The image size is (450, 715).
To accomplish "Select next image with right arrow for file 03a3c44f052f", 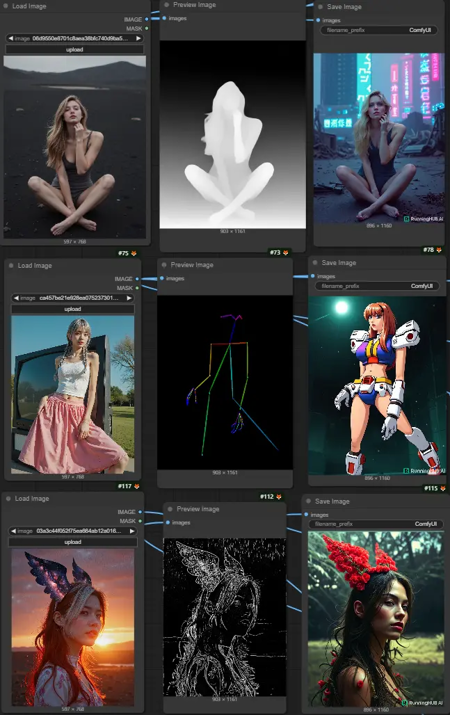I will (132, 531).
